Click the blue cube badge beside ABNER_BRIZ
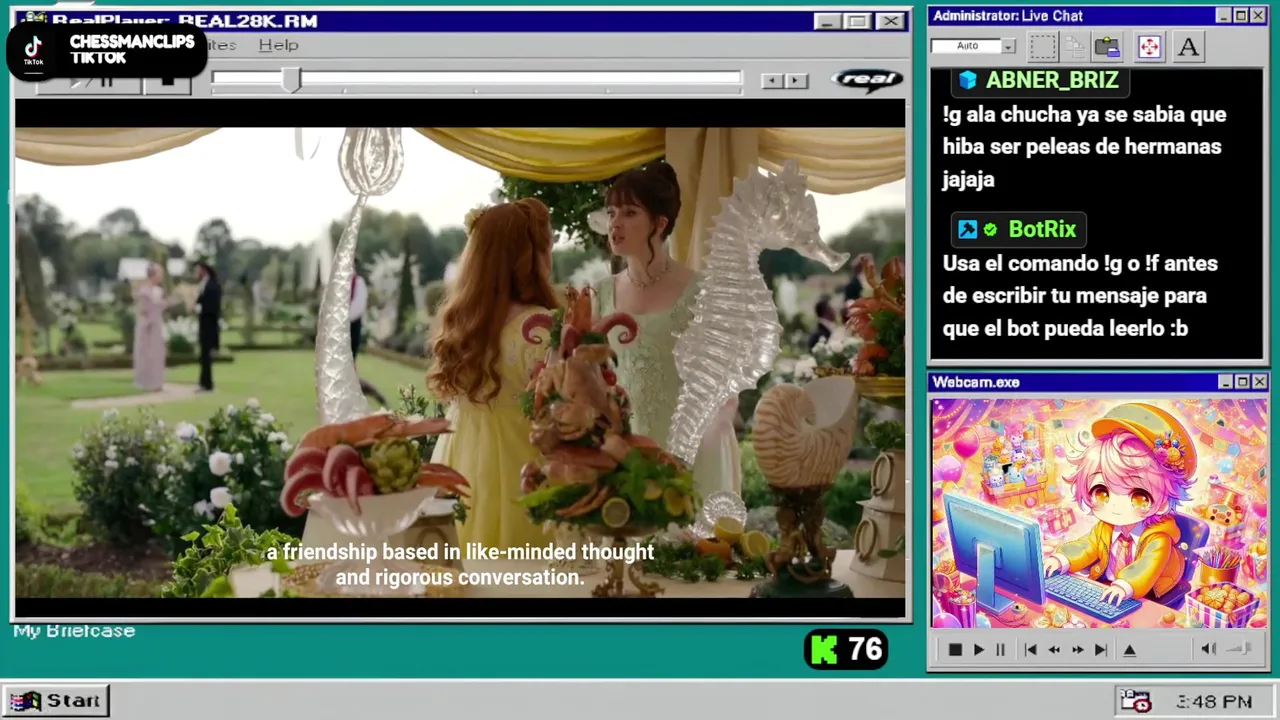The height and width of the screenshot is (720, 1280). pyautogui.click(x=967, y=80)
